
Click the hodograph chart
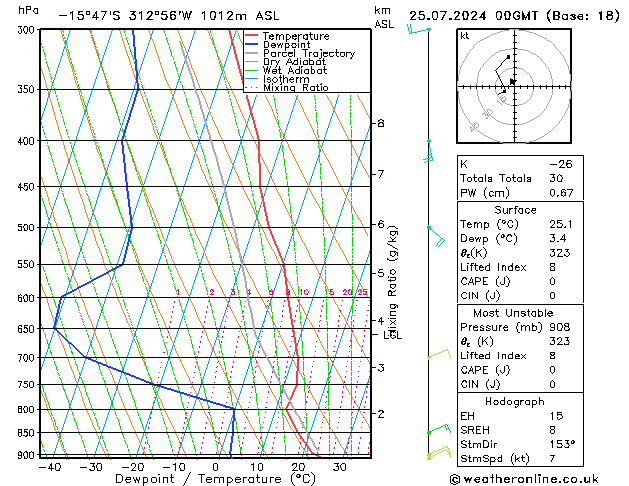pos(514,86)
